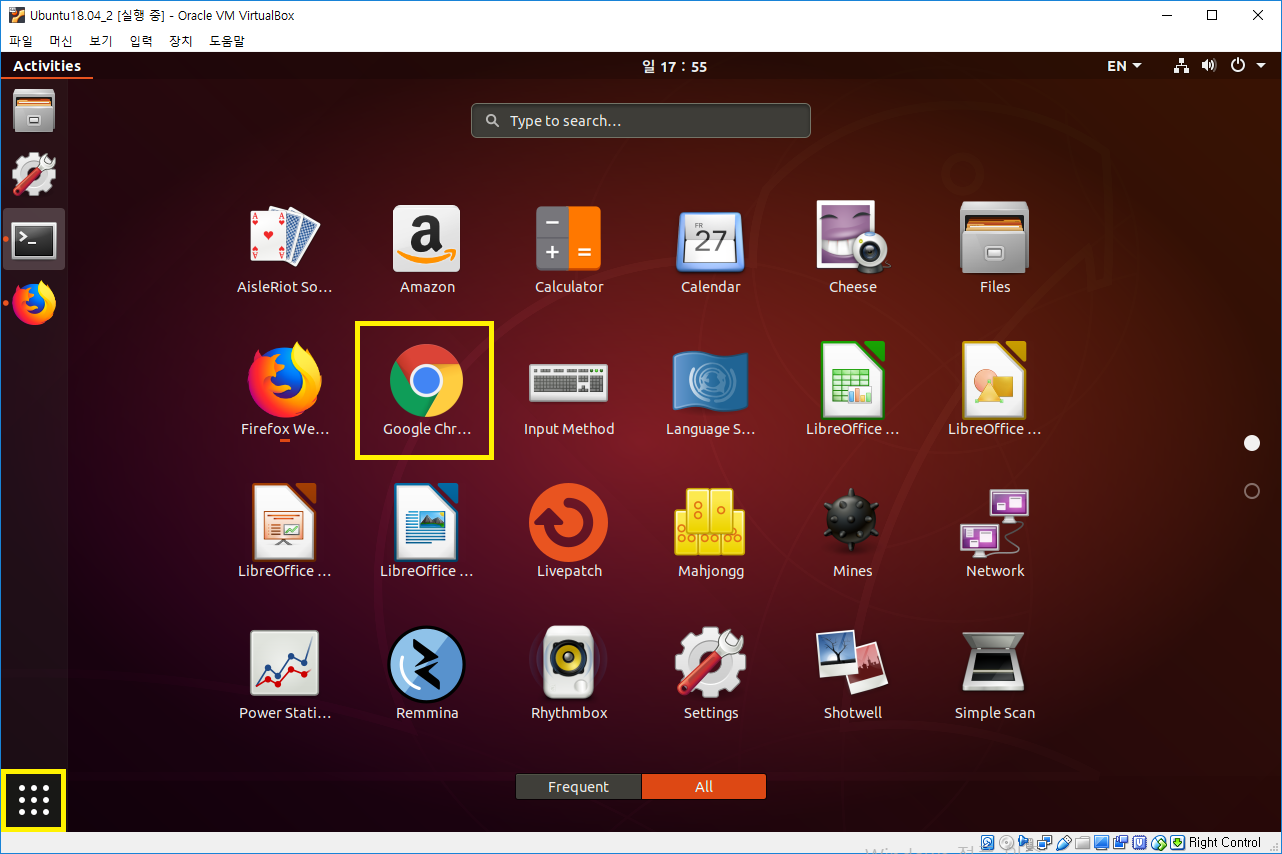Click the keyboard capture arrow icon
This screenshot has width=1282, height=854.
click(1178, 843)
